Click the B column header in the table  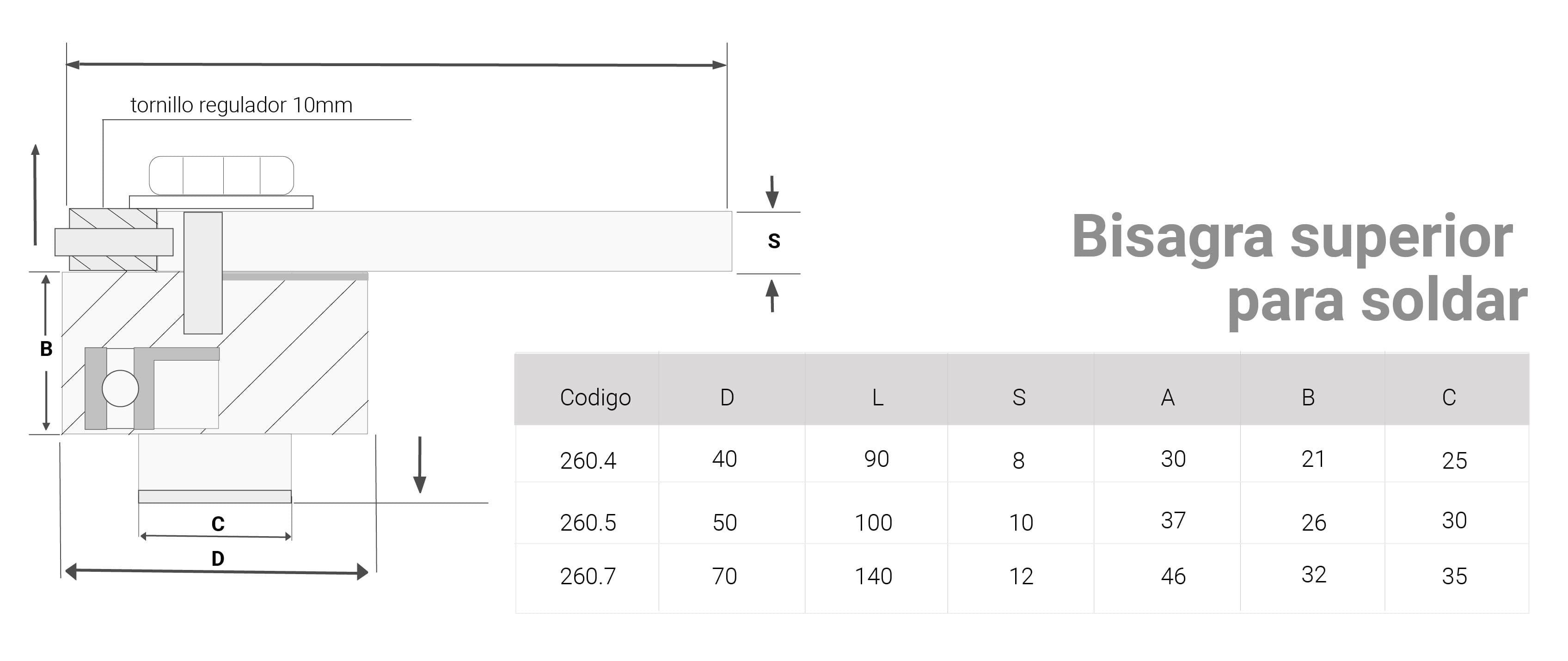[1308, 398]
